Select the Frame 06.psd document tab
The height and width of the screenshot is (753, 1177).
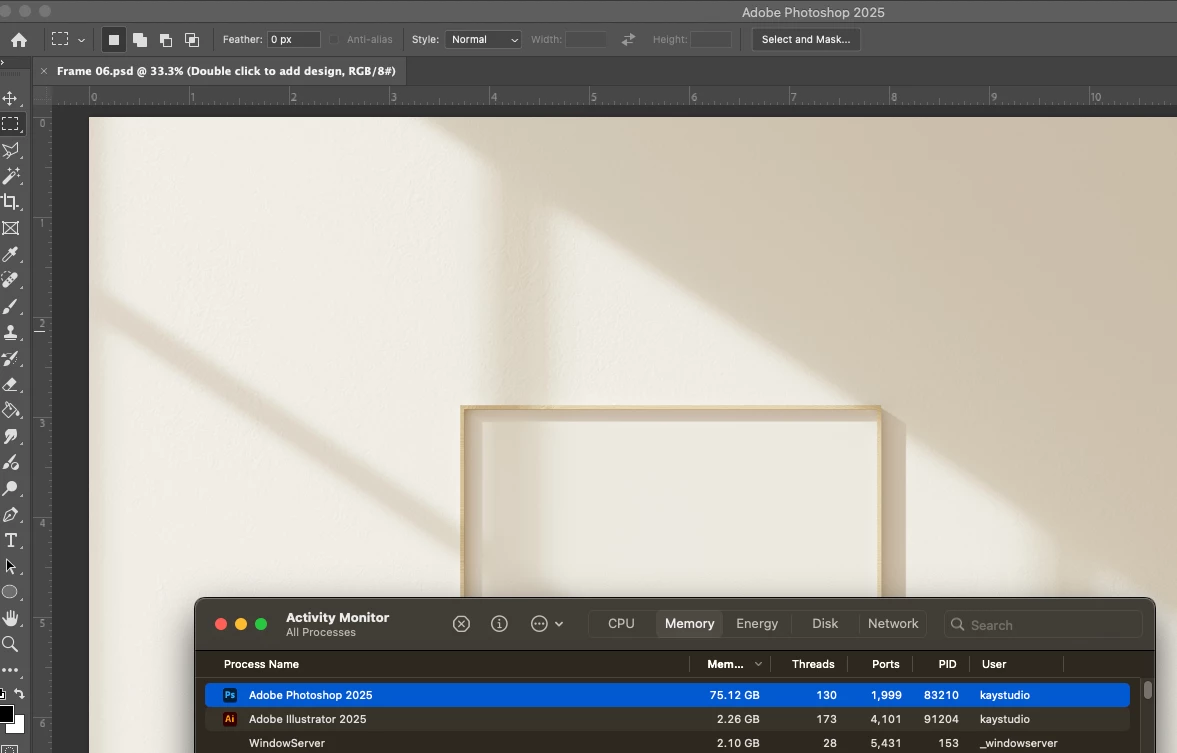point(226,71)
